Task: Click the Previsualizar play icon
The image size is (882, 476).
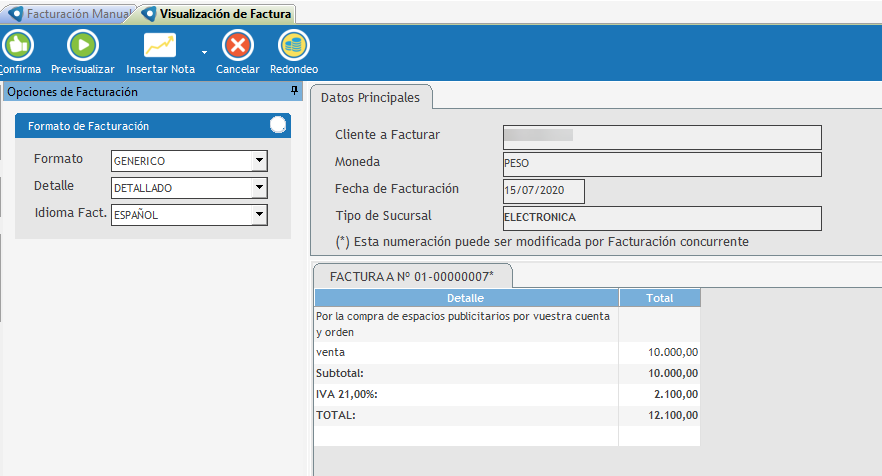Action: [x=83, y=45]
